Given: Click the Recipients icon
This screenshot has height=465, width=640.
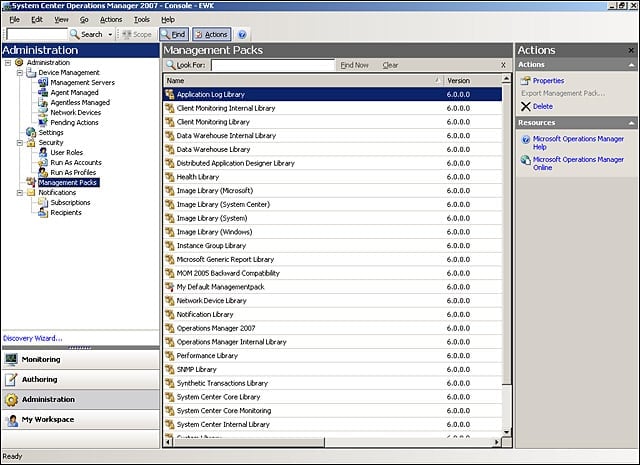Looking at the screenshot, I should [43, 212].
